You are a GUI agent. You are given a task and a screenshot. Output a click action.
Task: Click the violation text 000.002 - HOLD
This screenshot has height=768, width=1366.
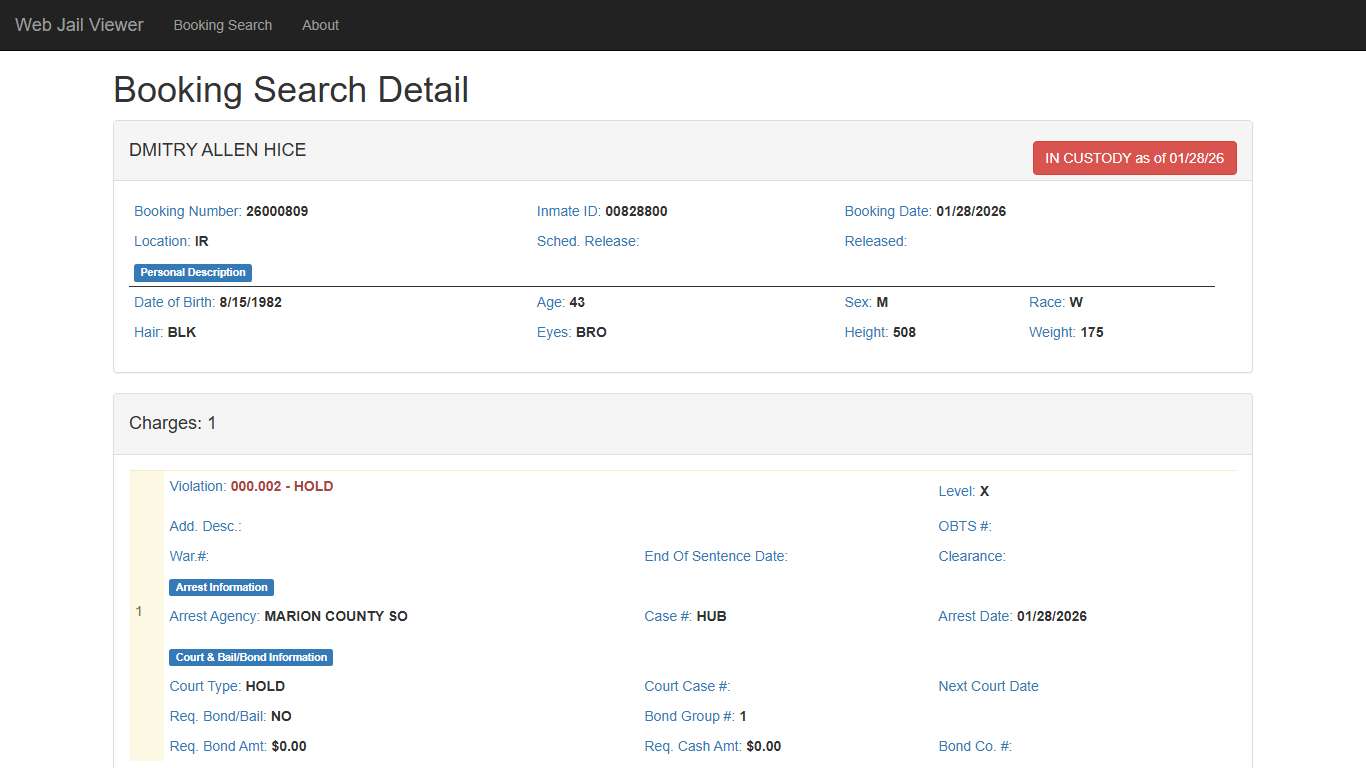click(x=282, y=486)
